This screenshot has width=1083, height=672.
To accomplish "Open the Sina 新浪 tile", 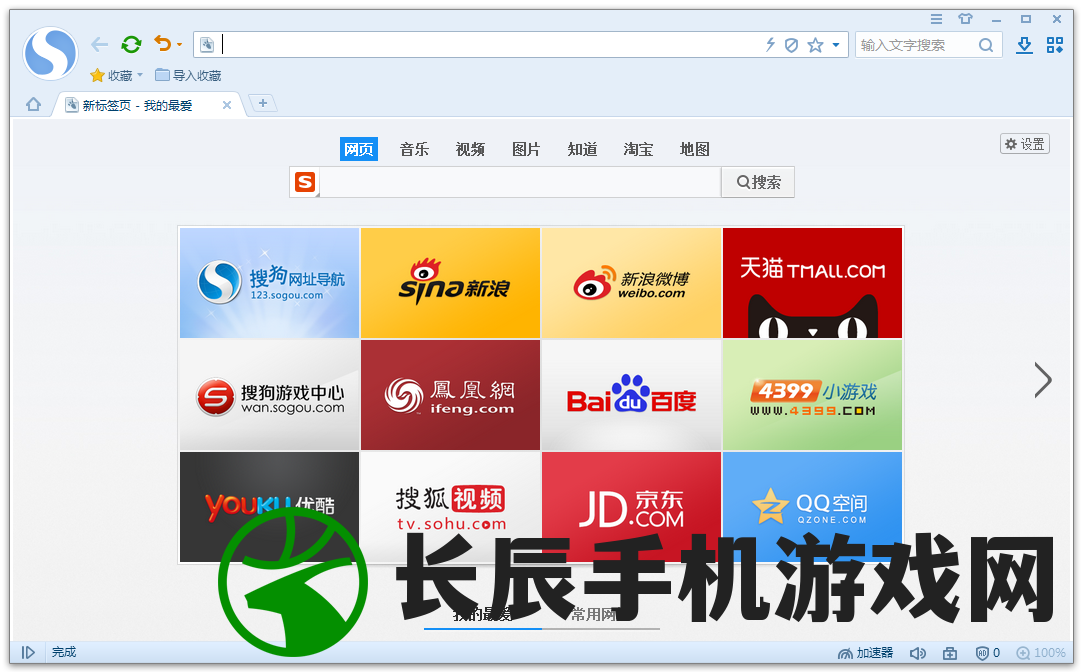I will click(450, 282).
